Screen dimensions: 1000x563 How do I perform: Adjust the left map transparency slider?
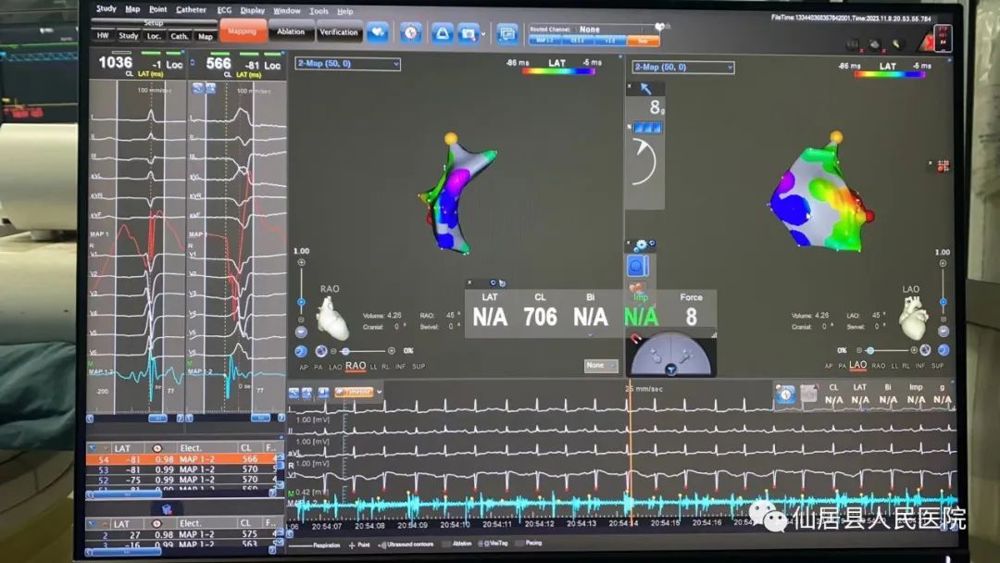[362, 351]
